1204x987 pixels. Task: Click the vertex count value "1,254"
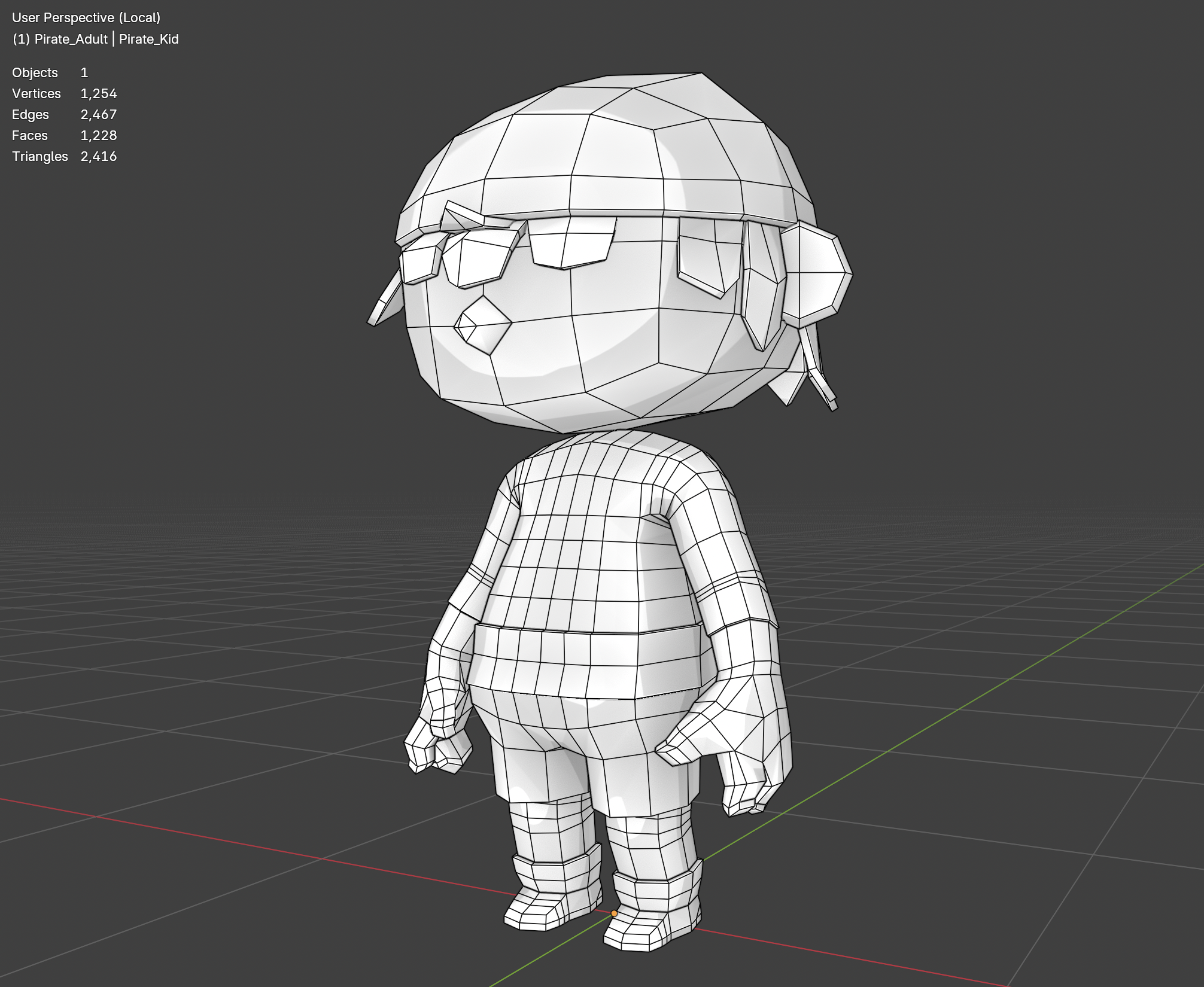click(x=99, y=94)
